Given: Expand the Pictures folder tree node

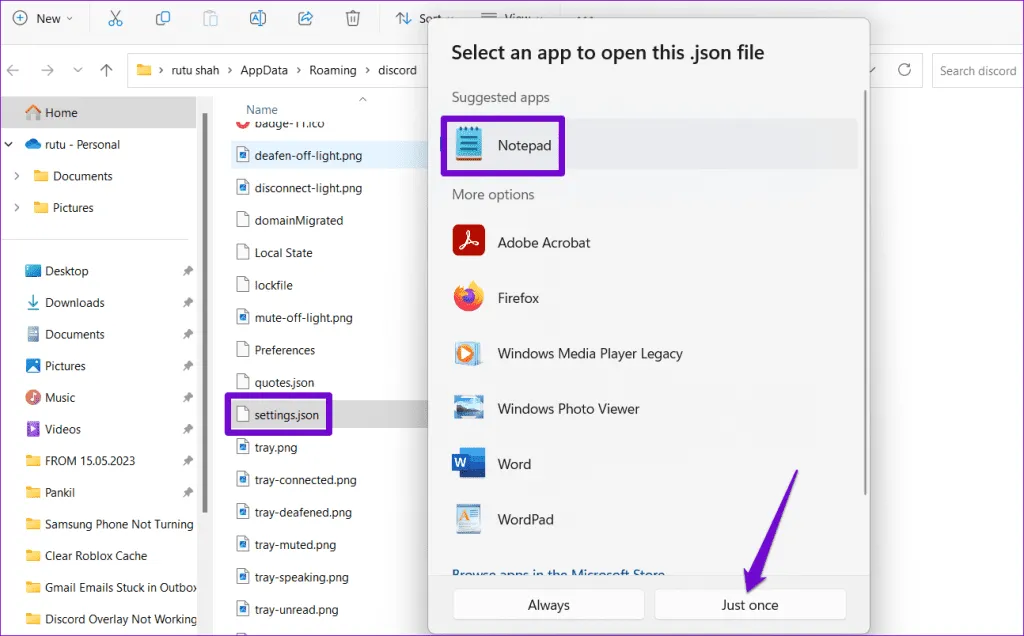Looking at the screenshot, I should [x=17, y=208].
